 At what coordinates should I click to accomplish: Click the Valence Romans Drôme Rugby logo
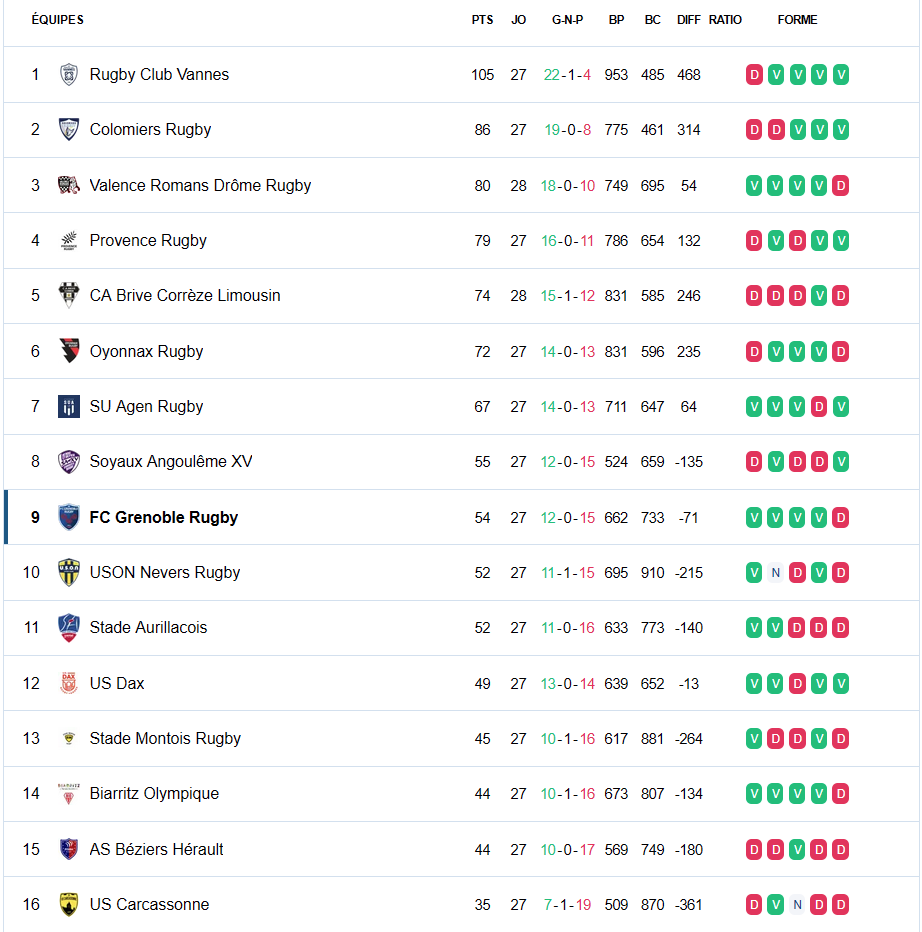coord(69,185)
